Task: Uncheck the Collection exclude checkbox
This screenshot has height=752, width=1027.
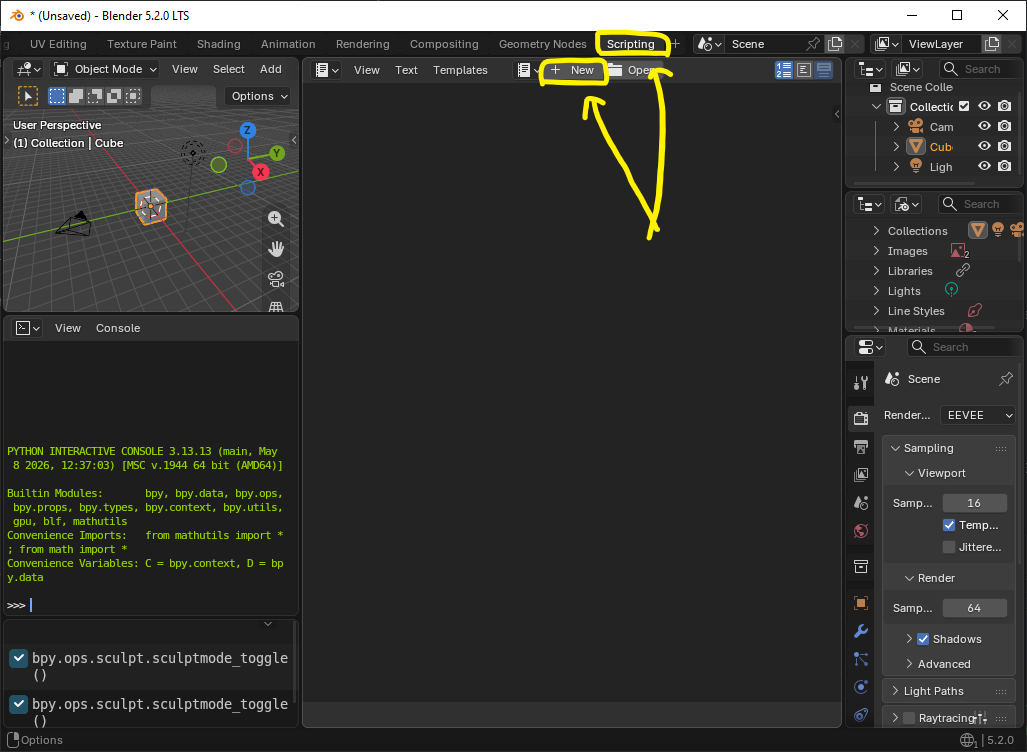Action: coord(963,106)
